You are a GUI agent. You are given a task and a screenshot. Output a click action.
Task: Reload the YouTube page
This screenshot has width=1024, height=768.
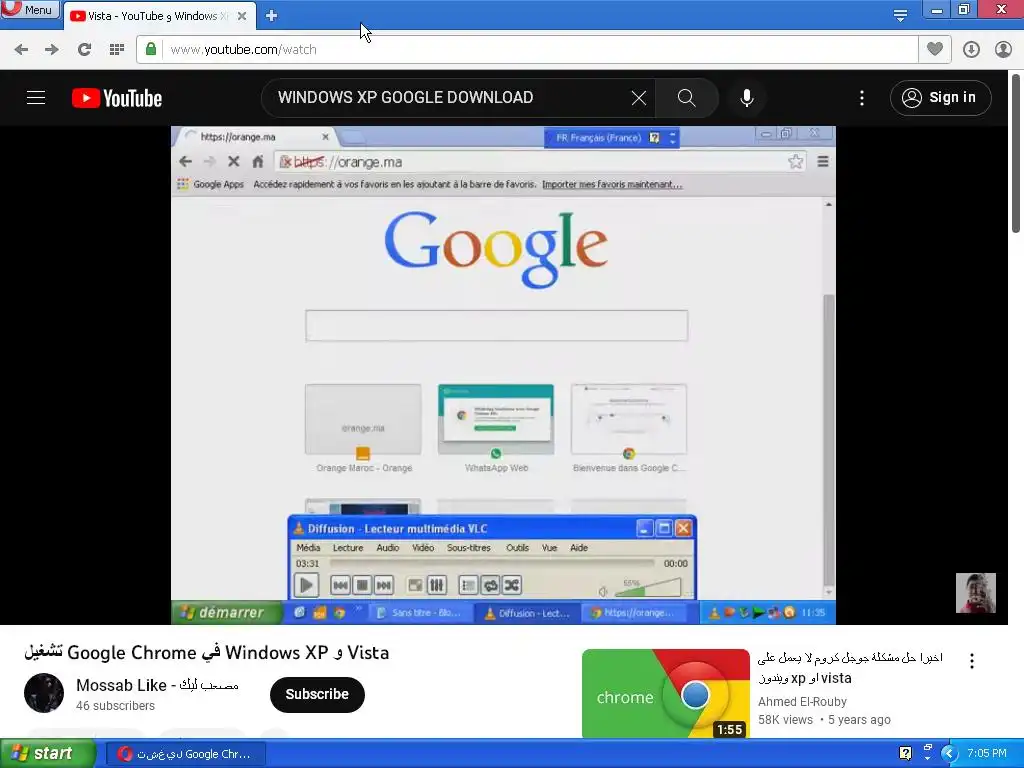click(x=84, y=49)
